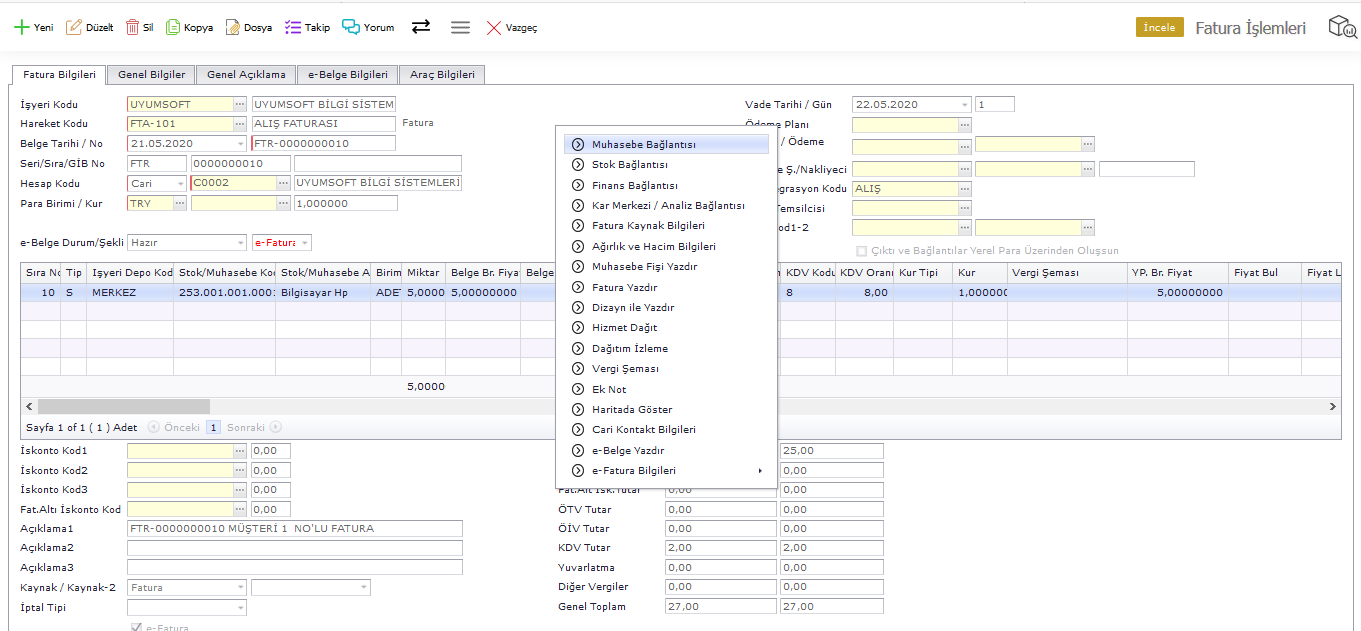1361x631 pixels.
Task: Open the Vade Tarihi date dropdown
Action: point(964,105)
